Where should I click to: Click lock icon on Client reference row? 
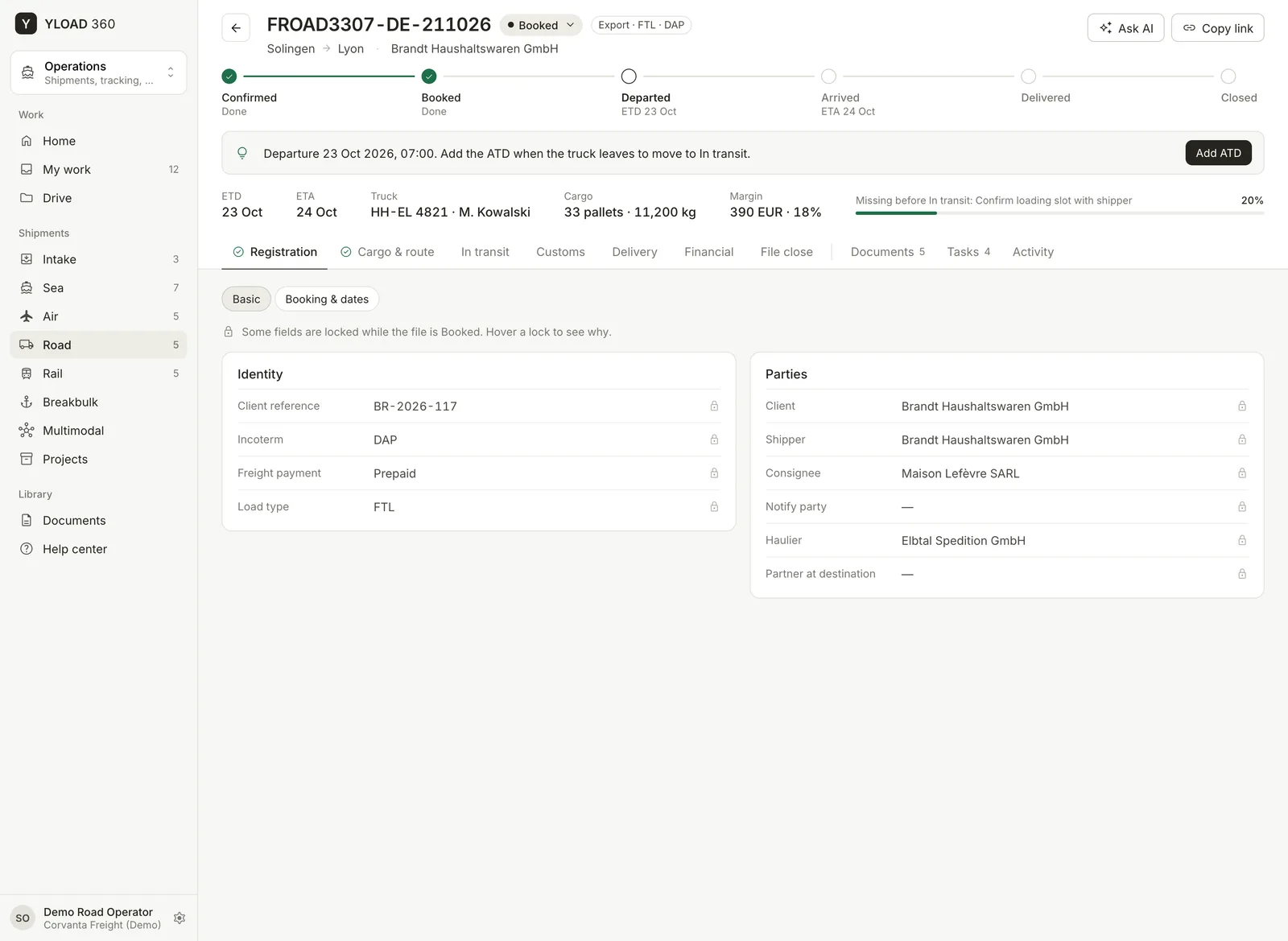(x=714, y=406)
